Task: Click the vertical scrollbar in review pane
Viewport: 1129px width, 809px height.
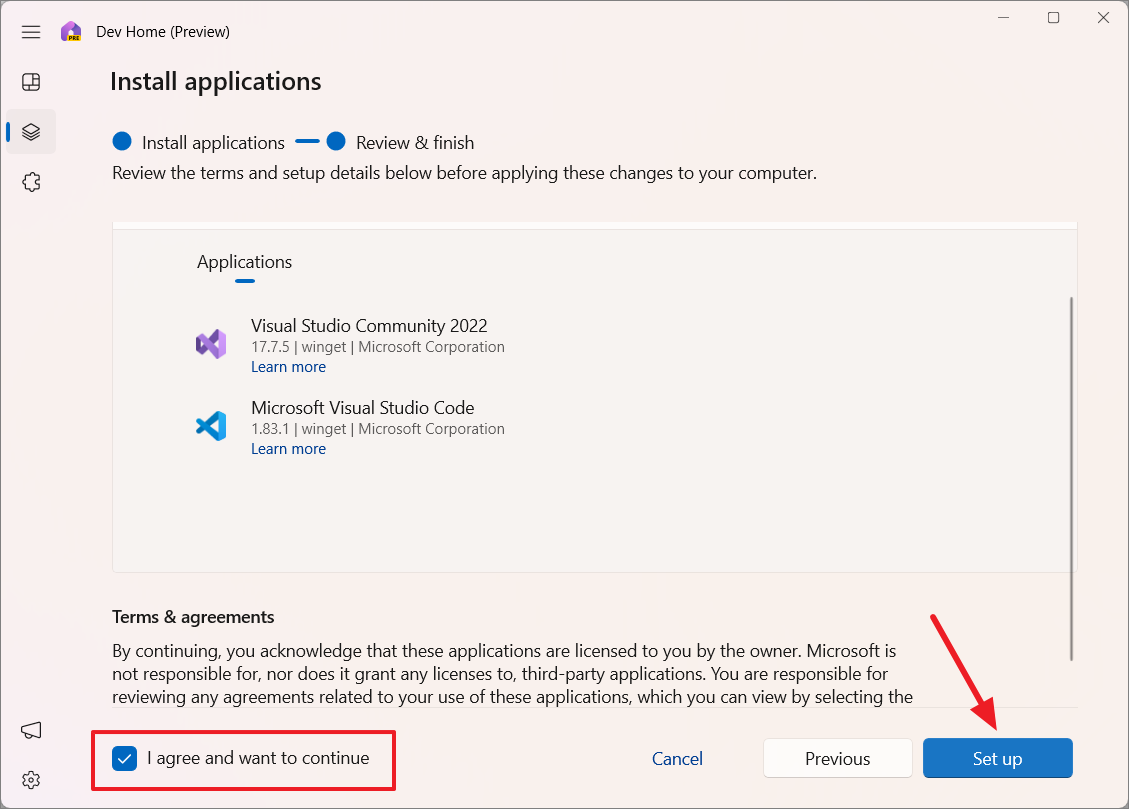Action: (x=1071, y=478)
